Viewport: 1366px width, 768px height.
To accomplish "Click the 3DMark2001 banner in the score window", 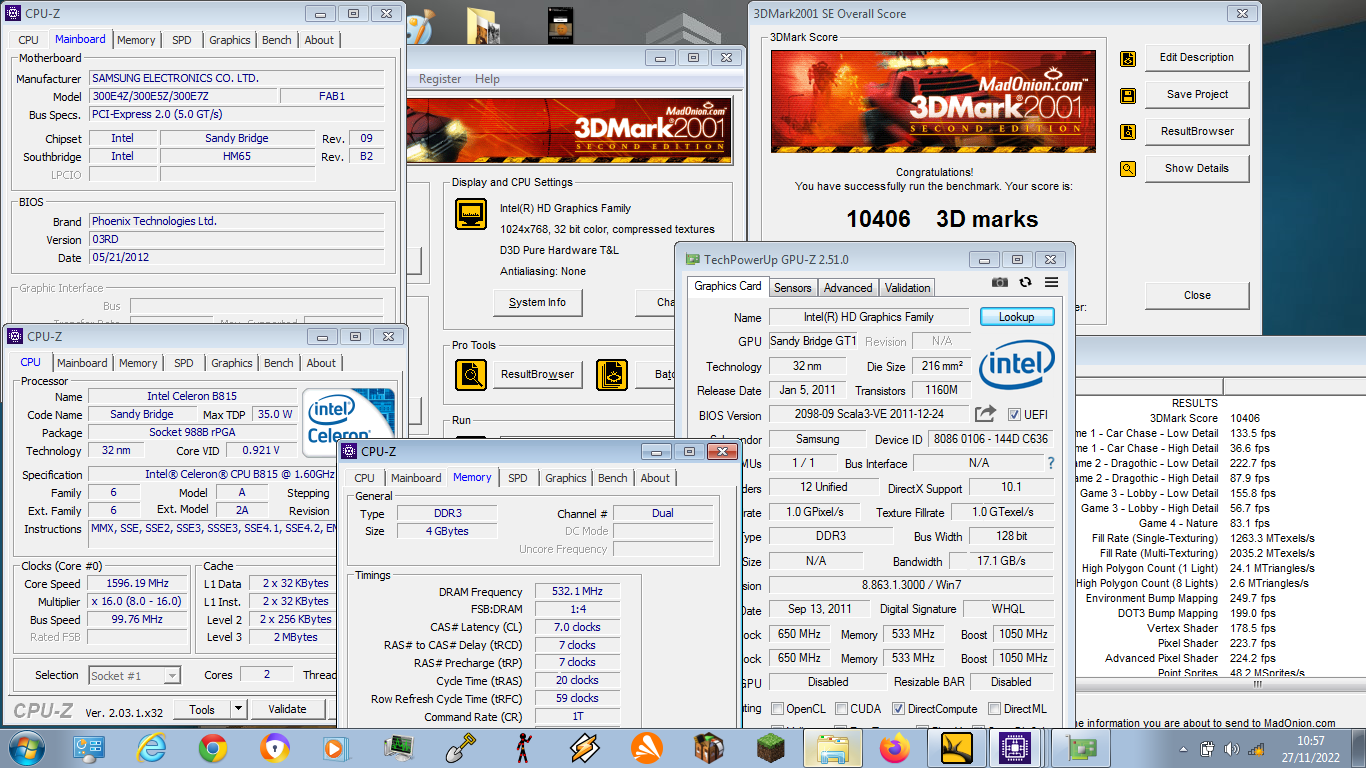I will [934, 103].
